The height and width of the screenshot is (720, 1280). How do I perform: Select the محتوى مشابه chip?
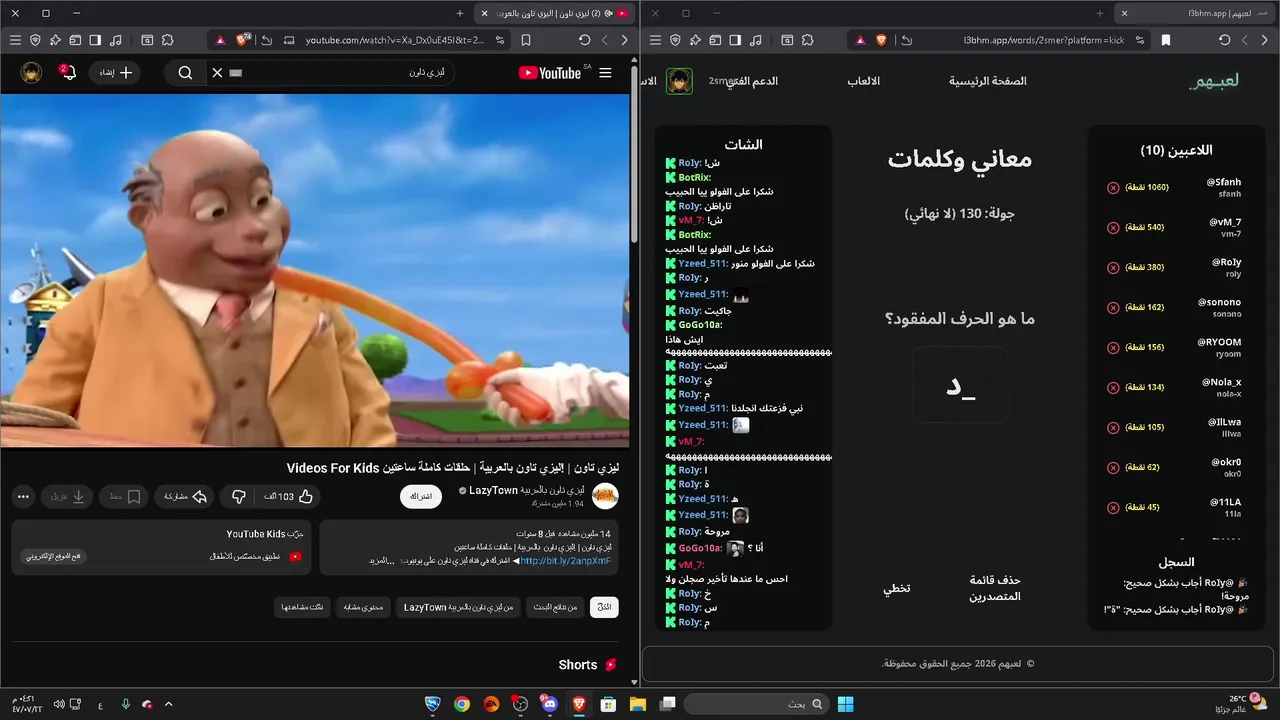click(x=362, y=607)
